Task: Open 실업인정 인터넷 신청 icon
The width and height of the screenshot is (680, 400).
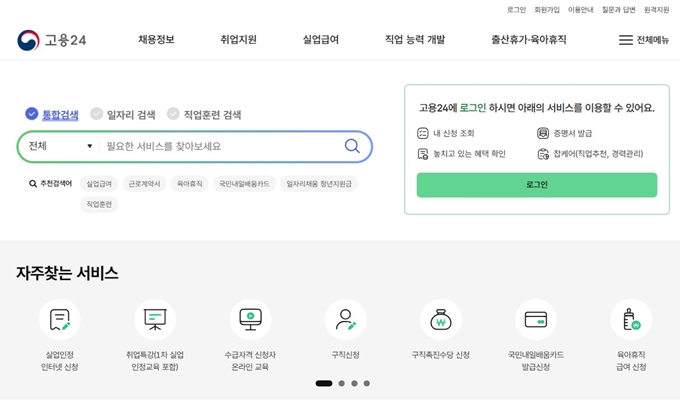Action: pyautogui.click(x=60, y=320)
